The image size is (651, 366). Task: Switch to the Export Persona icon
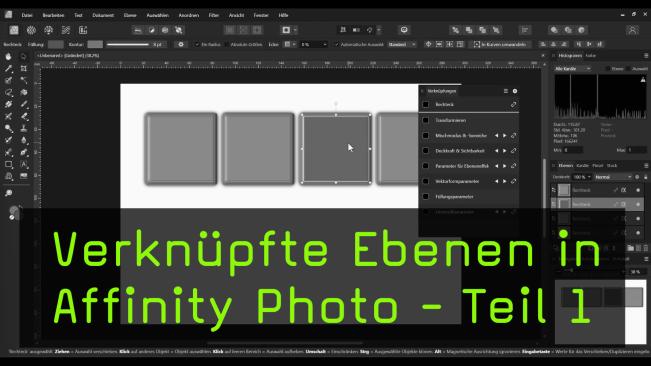click(83, 30)
